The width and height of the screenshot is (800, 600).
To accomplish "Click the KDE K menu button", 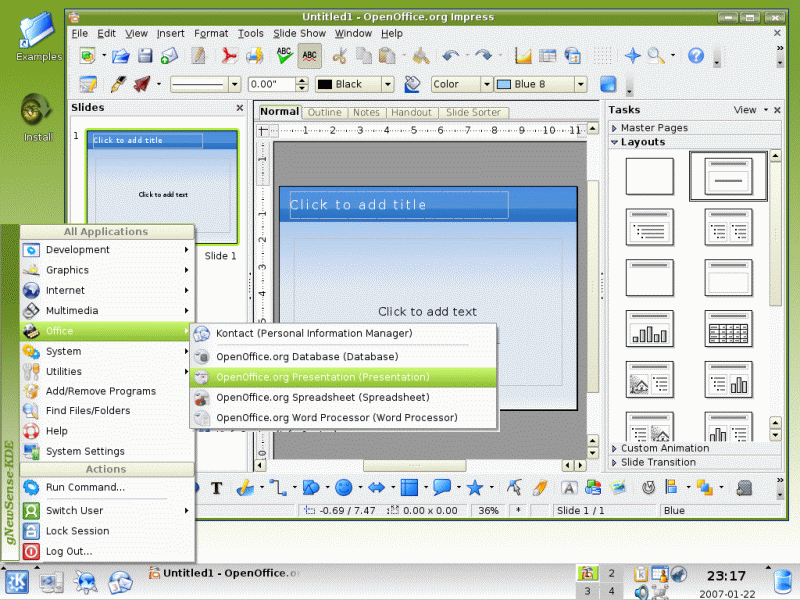I will (x=17, y=583).
